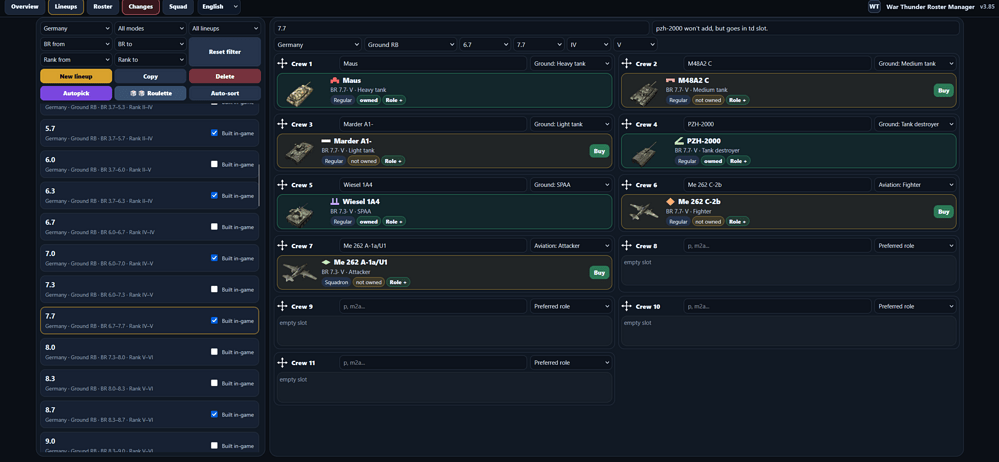Toggle Built in-game for the 5.7 lineup
Image resolution: width=999 pixels, height=462 pixels.
pyautogui.click(x=214, y=133)
